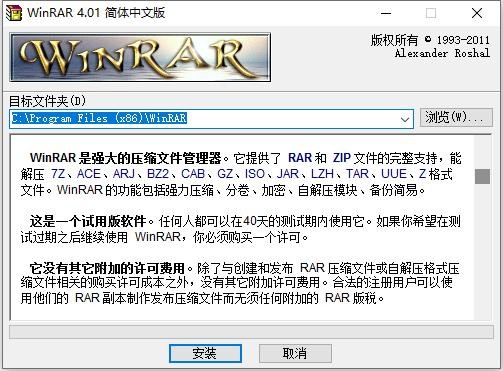Click the description text scrollbar thumb

tap(482, 176)
